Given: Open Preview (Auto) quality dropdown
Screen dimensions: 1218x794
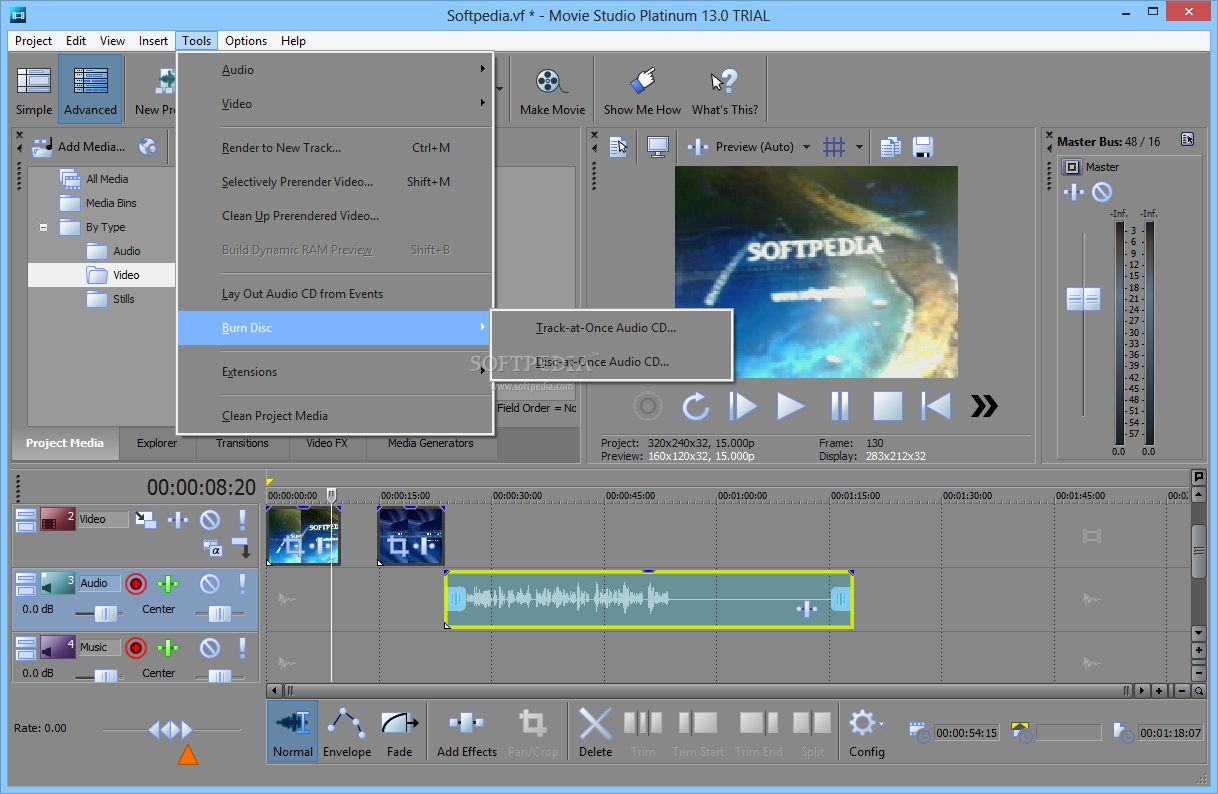Looking at the screenshot, I should point(806,147).
